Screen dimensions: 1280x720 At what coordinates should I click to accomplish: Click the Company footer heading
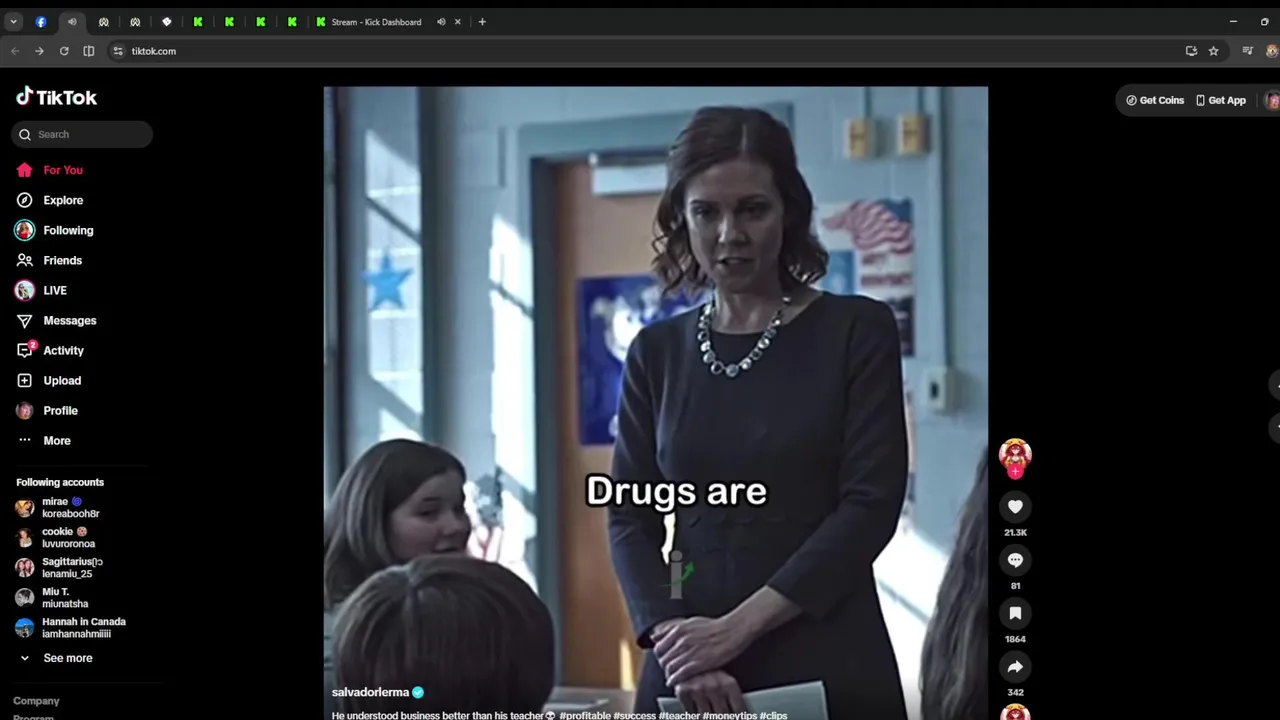click(x=36, y=701)
